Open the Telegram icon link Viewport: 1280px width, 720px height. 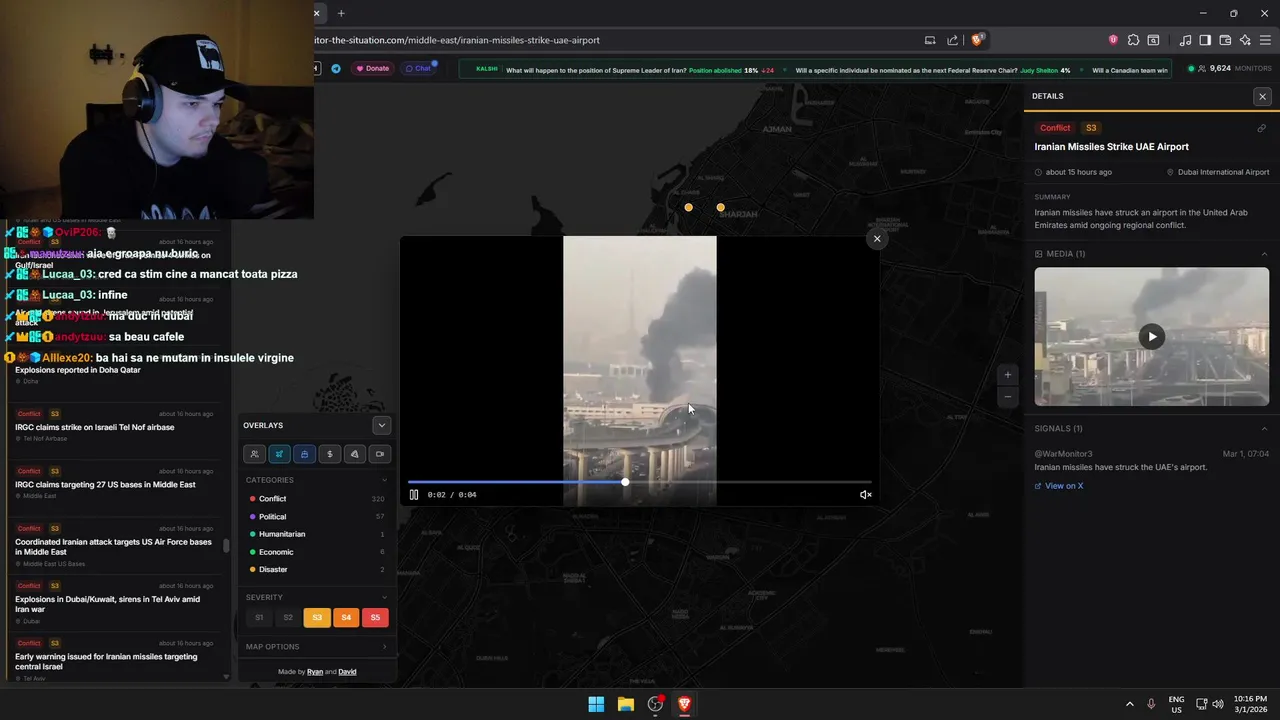[x=336, y=69]
